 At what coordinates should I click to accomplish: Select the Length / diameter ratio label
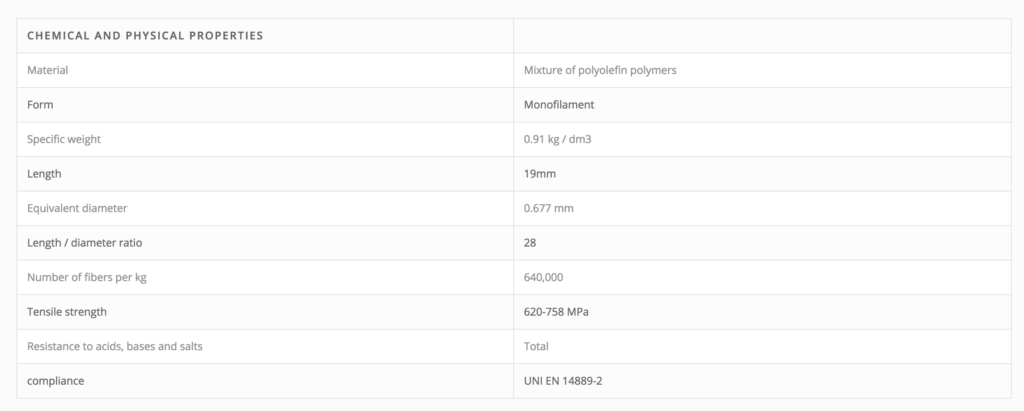pyautogui.click(x=84, y=243)
